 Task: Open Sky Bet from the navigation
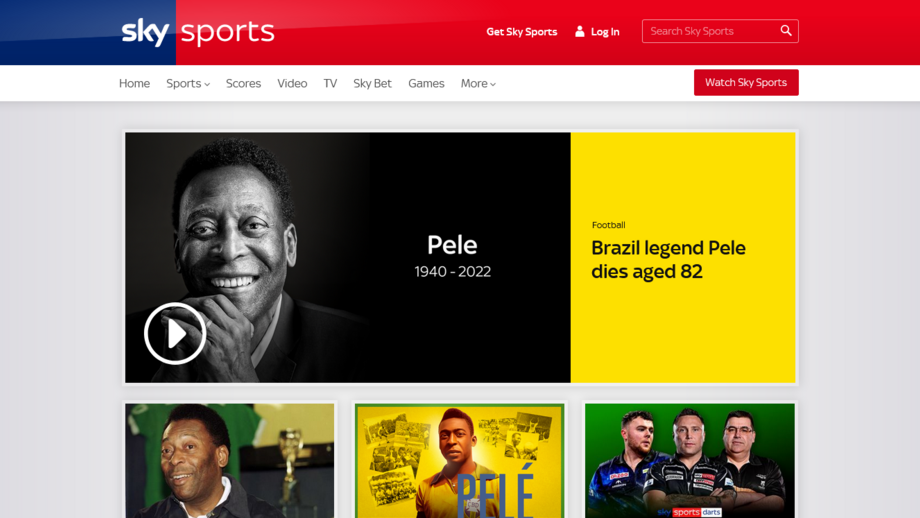click(x=373, y=83)
